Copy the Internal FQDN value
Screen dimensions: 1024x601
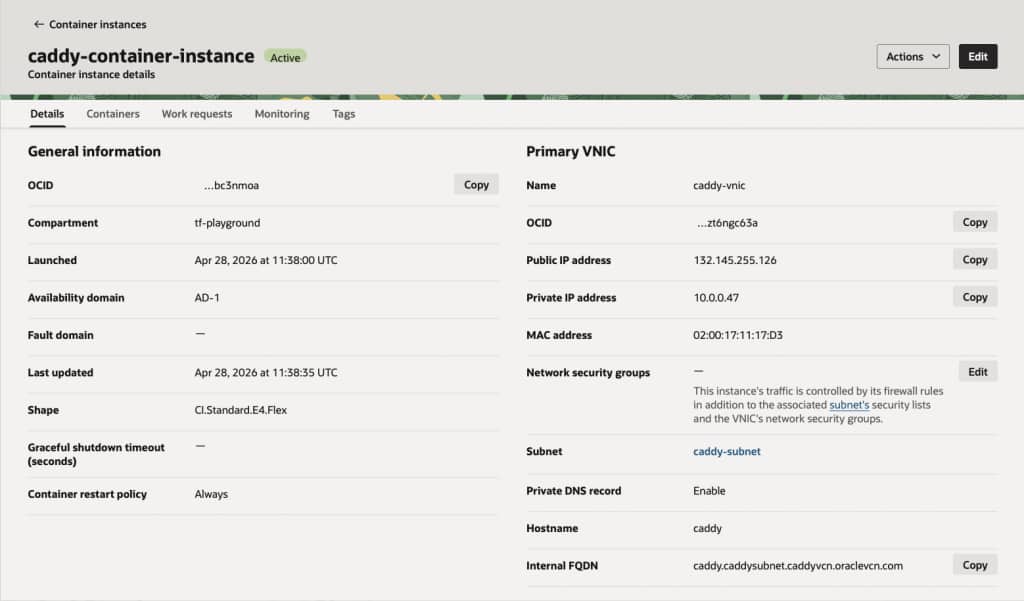[975, 565]
